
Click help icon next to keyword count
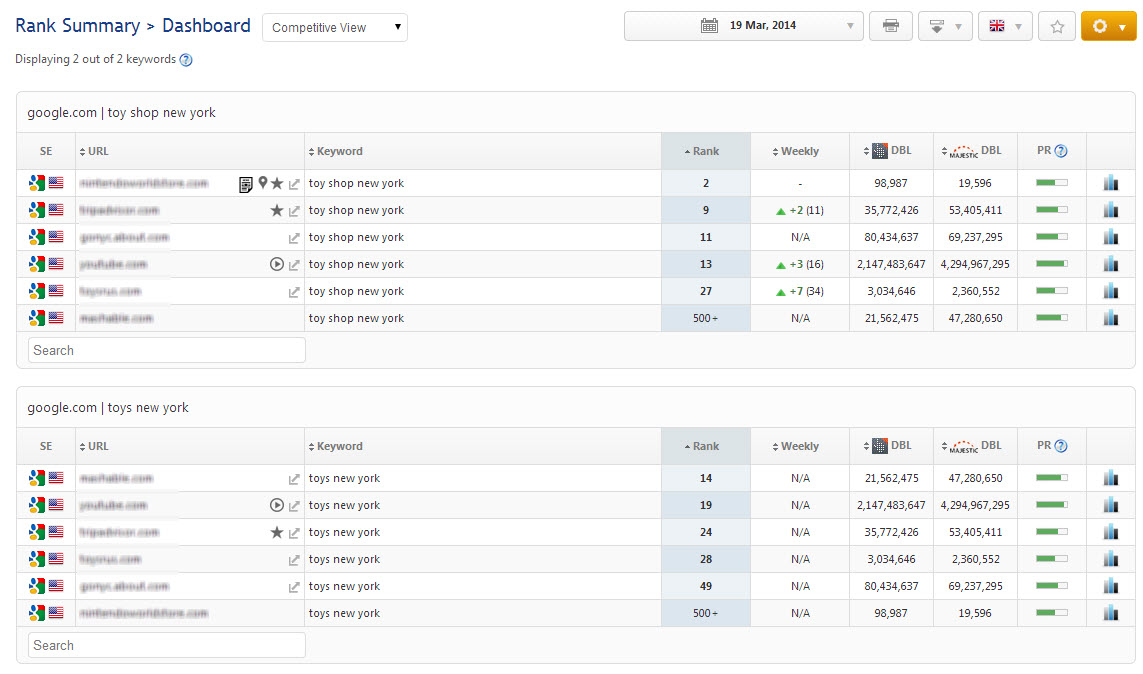pyautogui.click(x=186, y=60)
